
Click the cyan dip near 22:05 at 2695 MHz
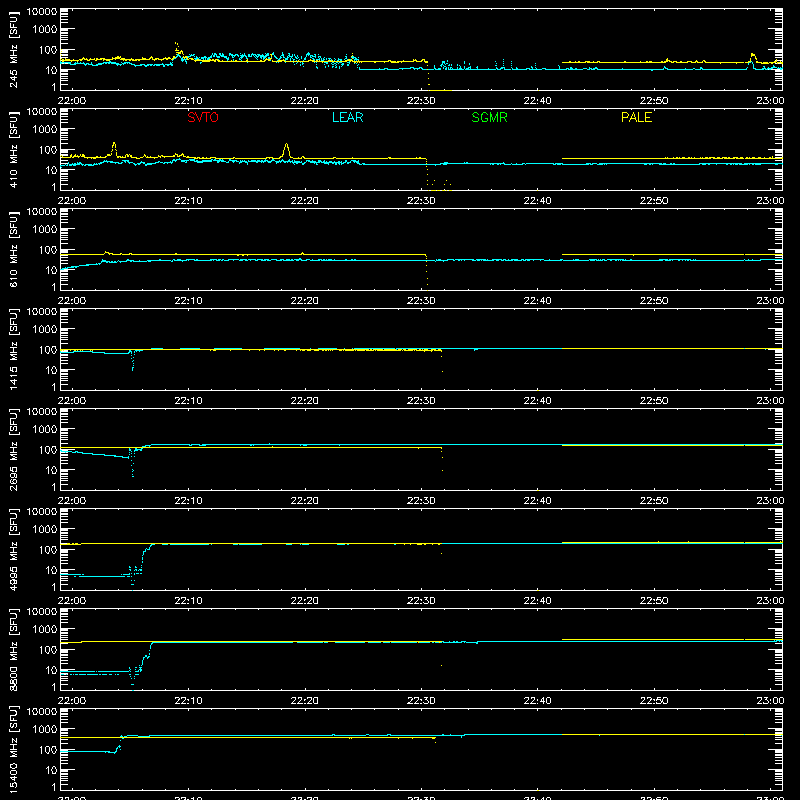pyautogui.click(x=132, y=463)
